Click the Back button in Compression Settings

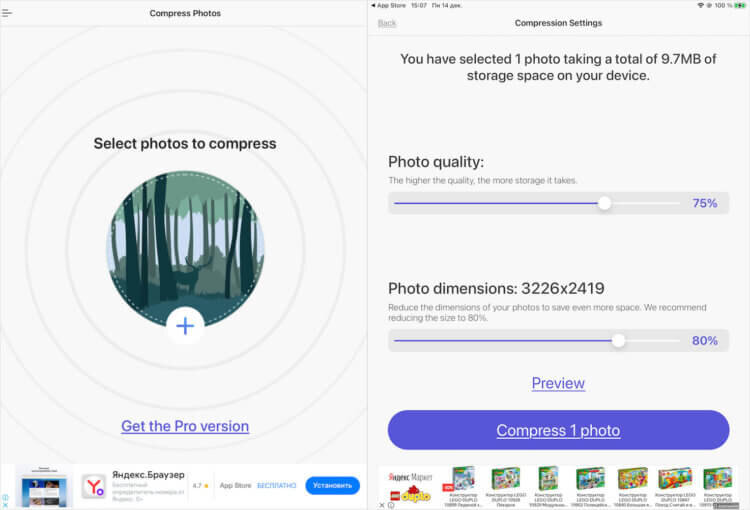[386, 23]
